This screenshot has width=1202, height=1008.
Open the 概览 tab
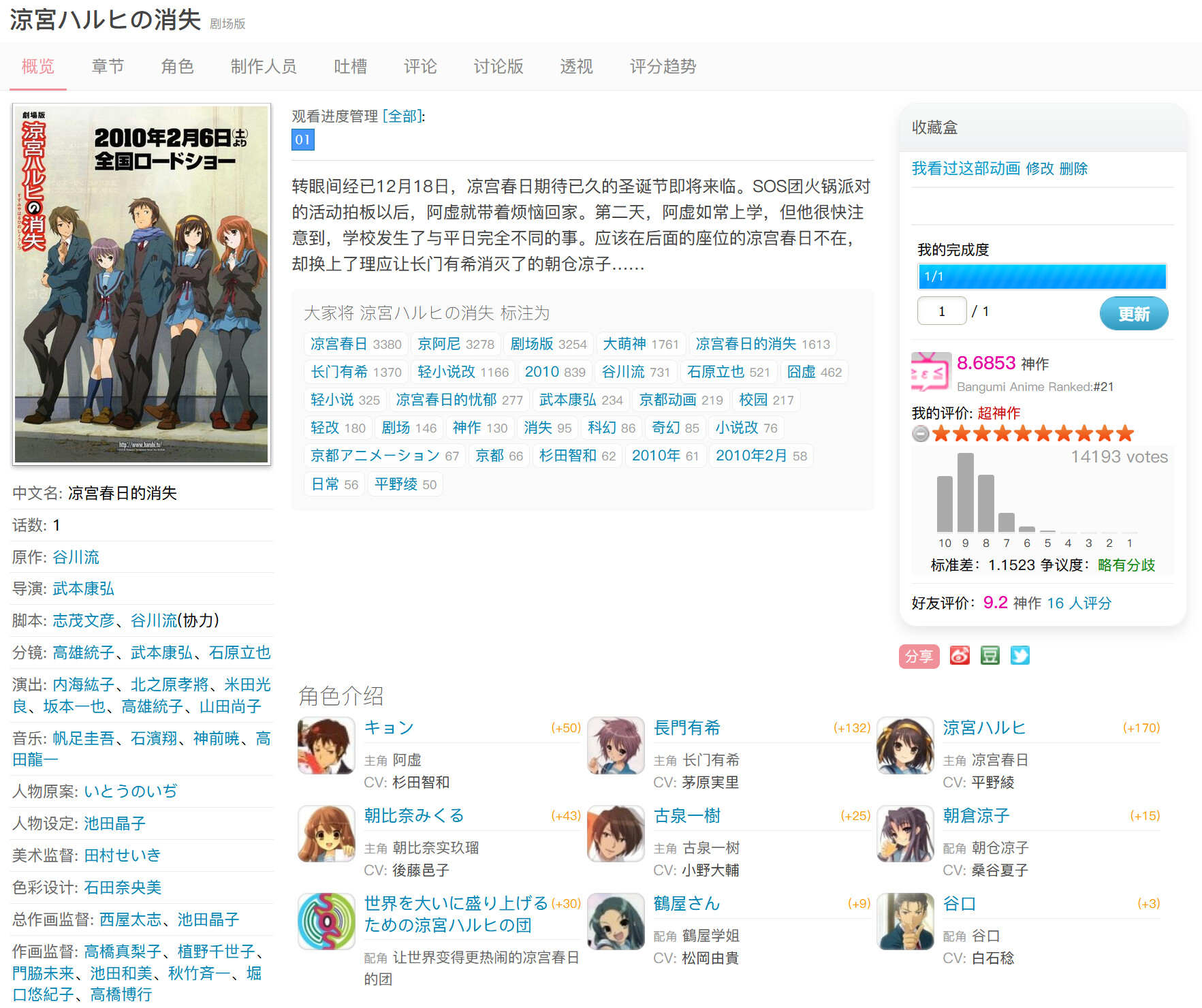coord(37,66)
